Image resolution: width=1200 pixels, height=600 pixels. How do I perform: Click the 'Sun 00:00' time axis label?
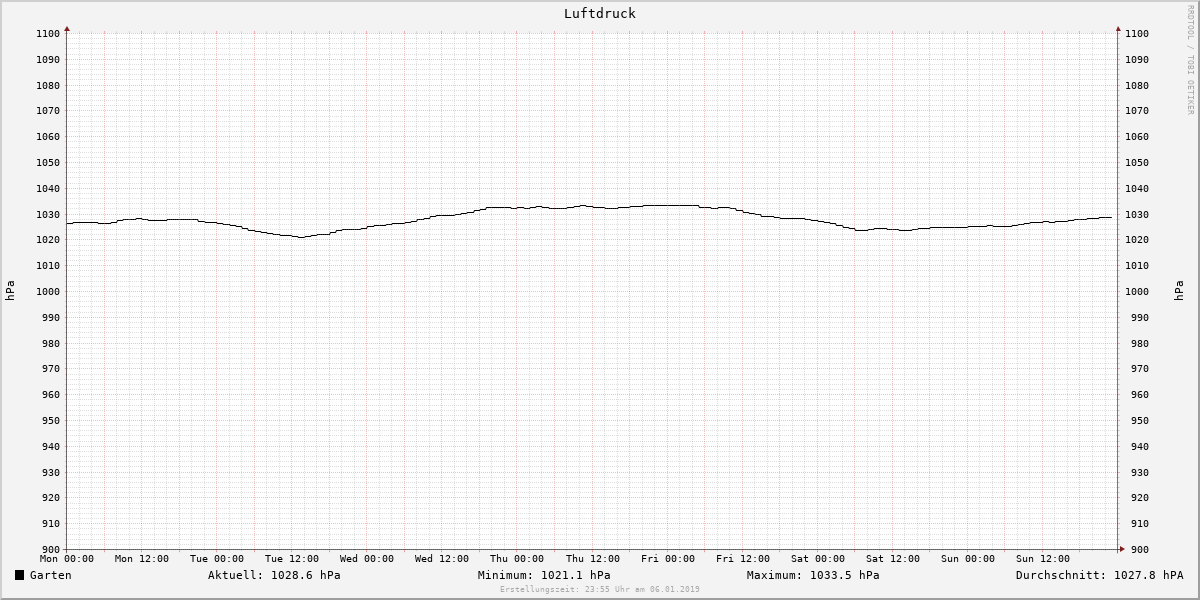click(x=968, y=559)
